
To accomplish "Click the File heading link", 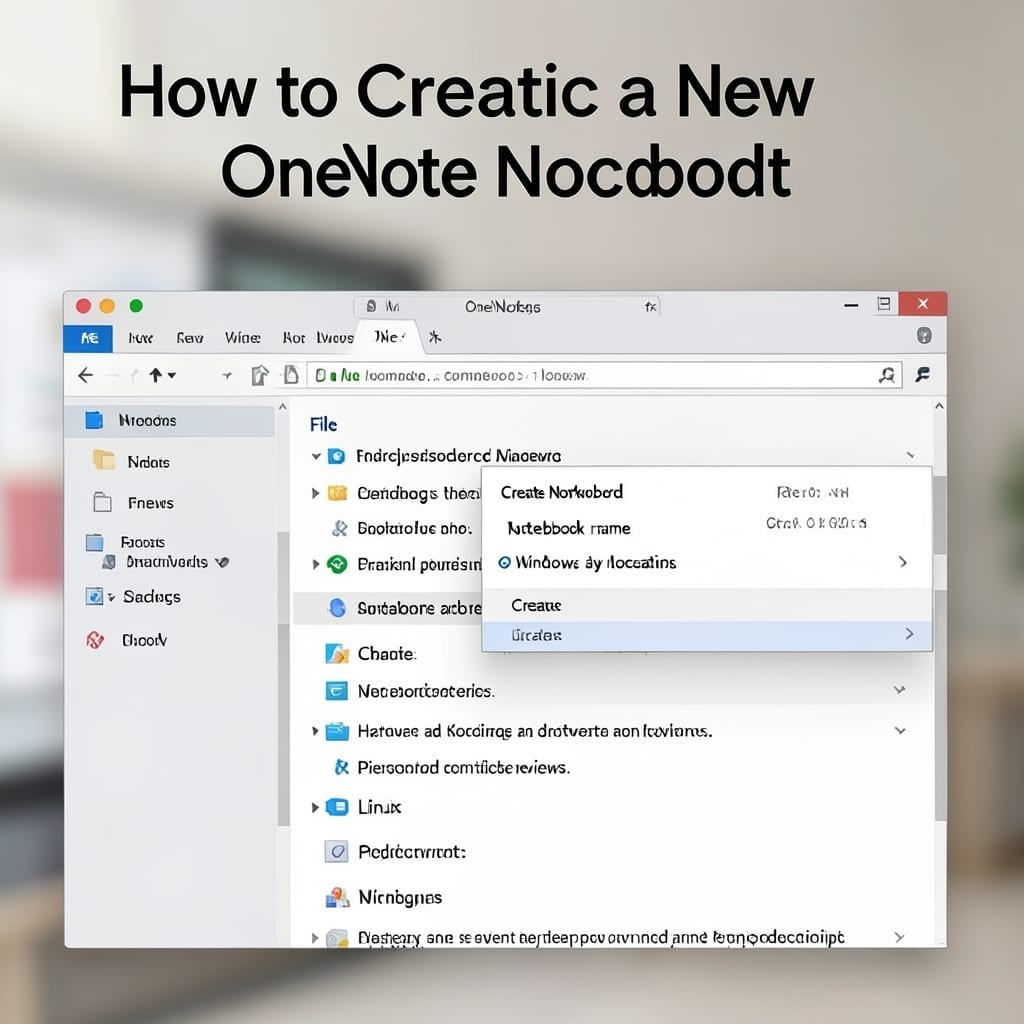I will [x=323, y=424].
